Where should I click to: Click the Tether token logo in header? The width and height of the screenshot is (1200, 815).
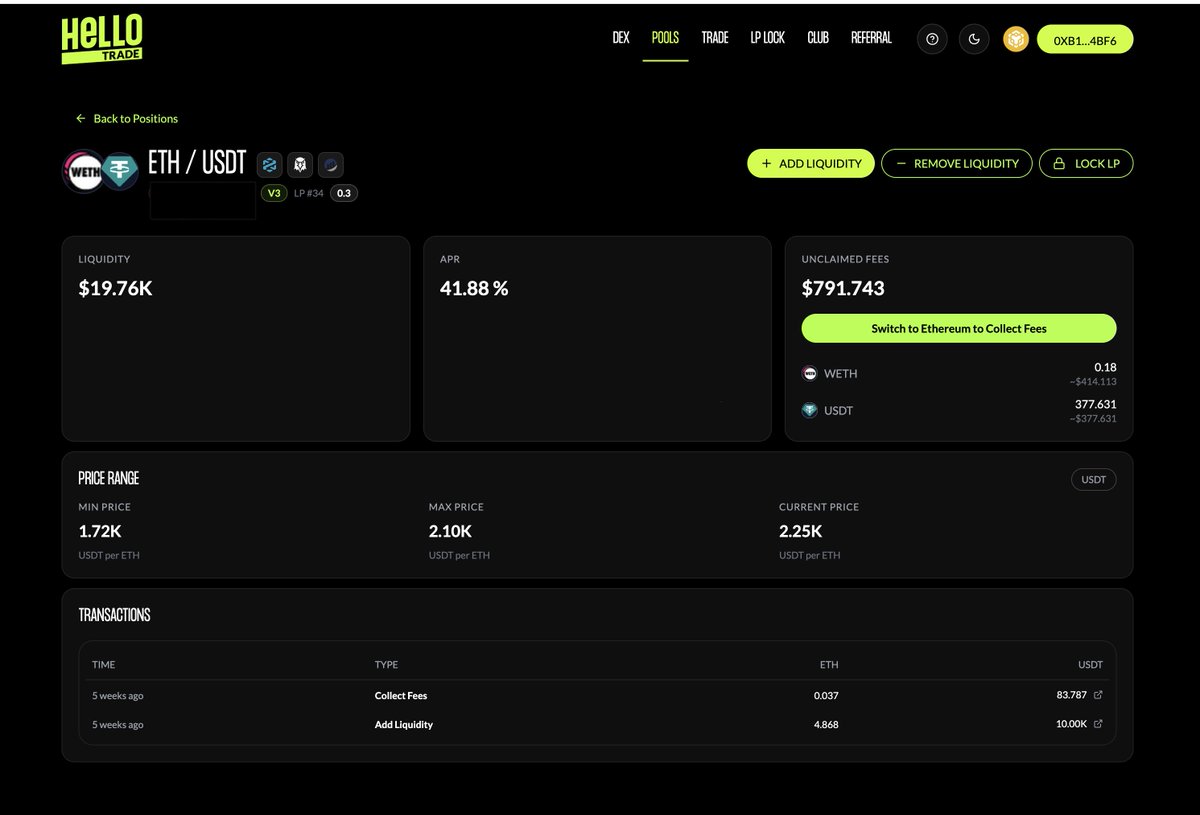click(120, 171)
